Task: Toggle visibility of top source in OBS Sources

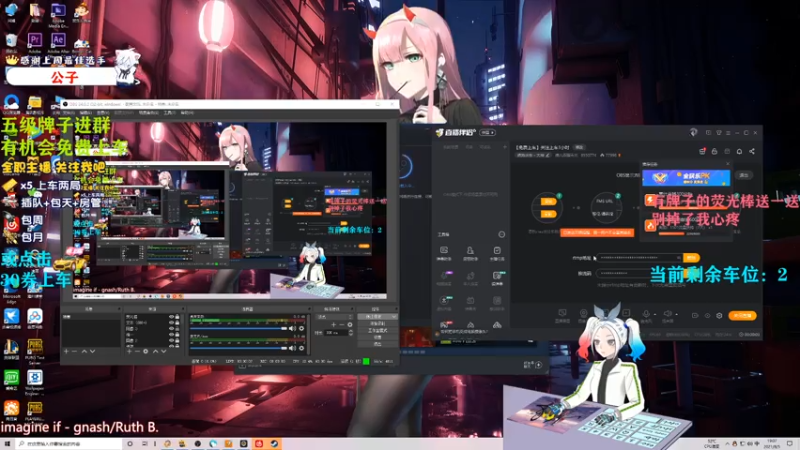Action: 171,317
